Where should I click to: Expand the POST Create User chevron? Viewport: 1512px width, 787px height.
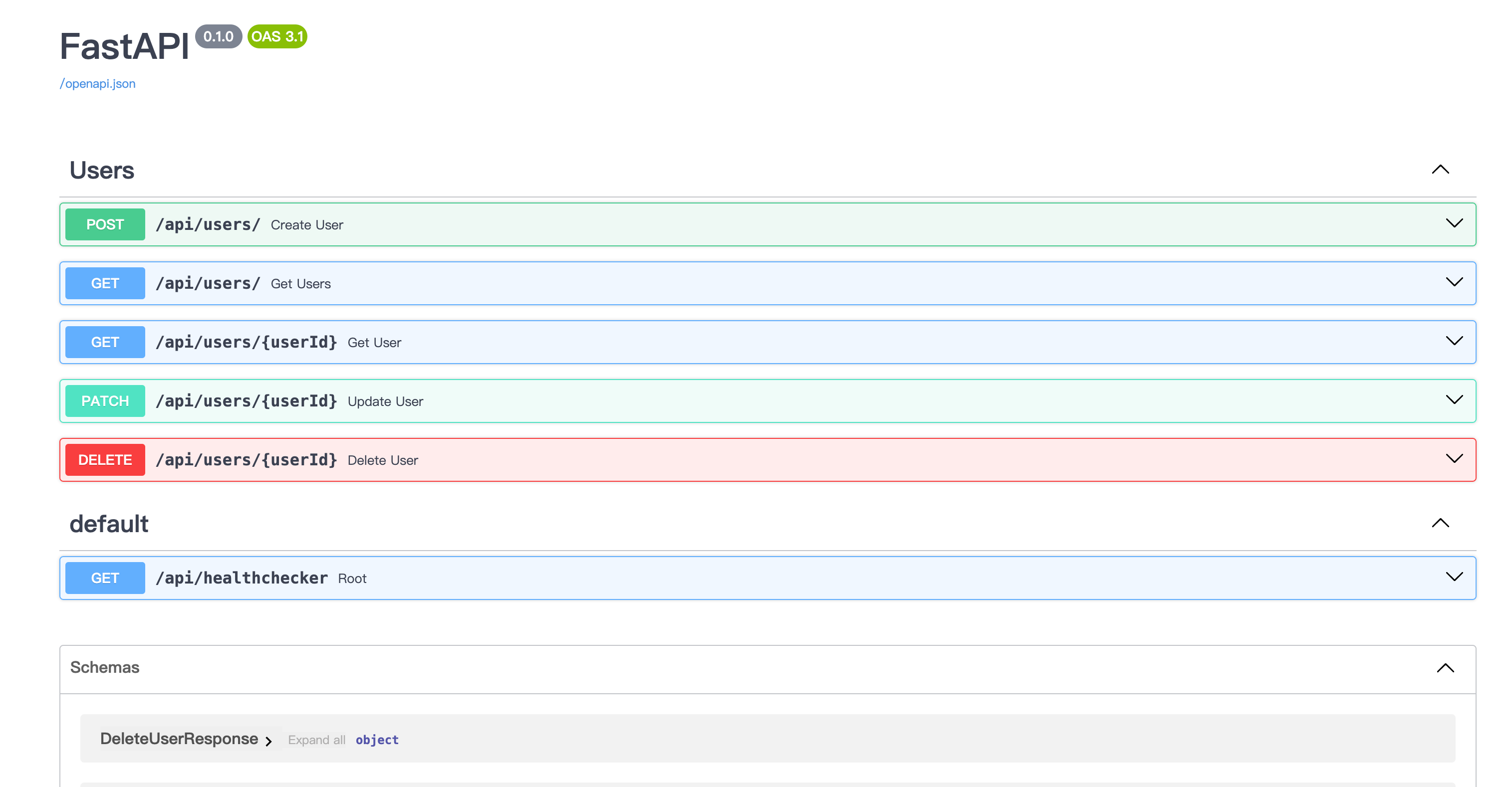pyautogui.click(x=1454, y=223)
